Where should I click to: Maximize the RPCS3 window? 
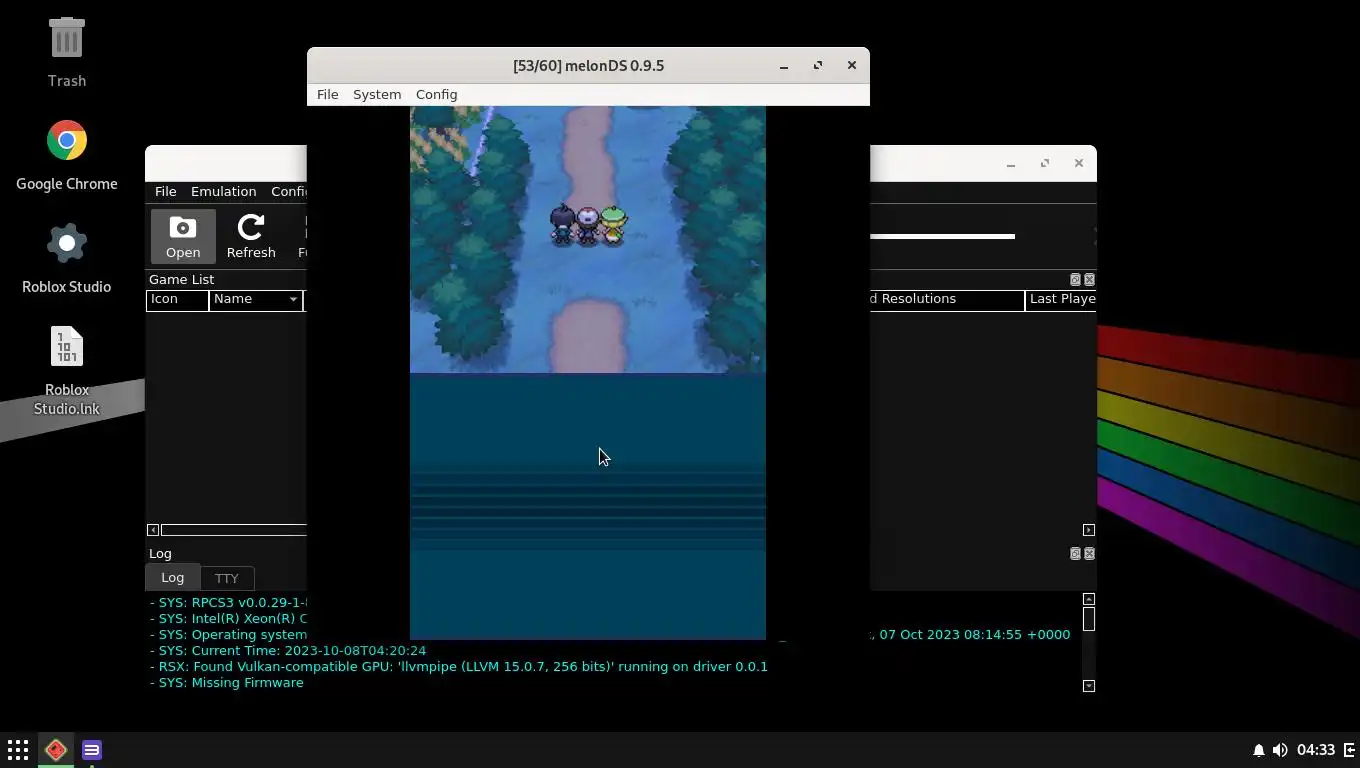1045,164
